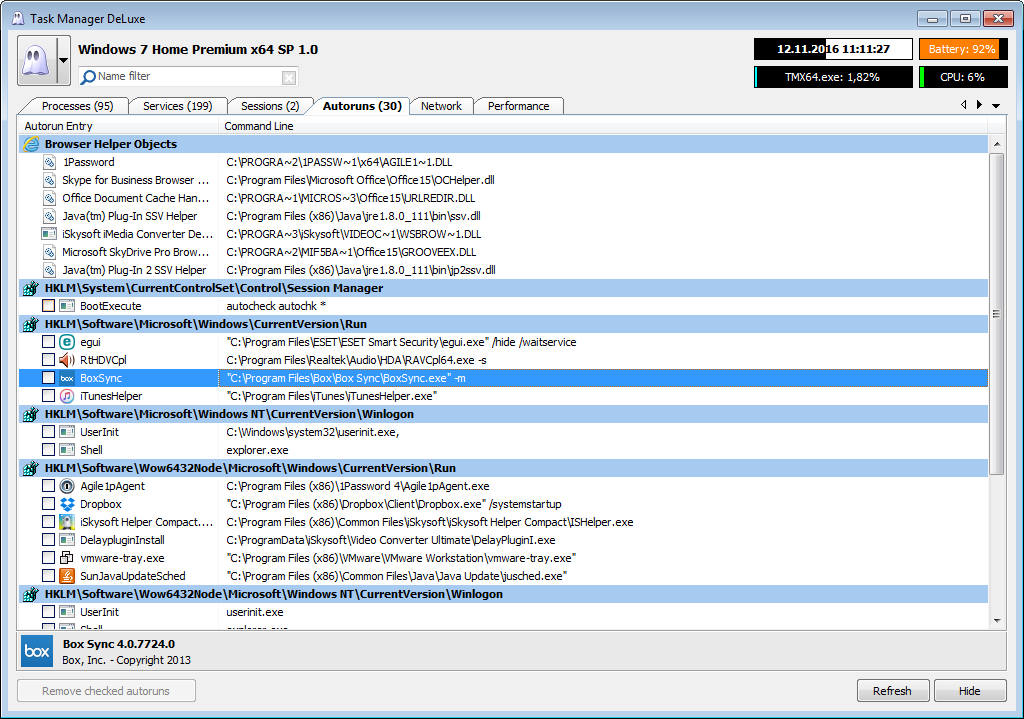
Task: Clear the name filter with X icon
Action: click(x=288, y=77)
